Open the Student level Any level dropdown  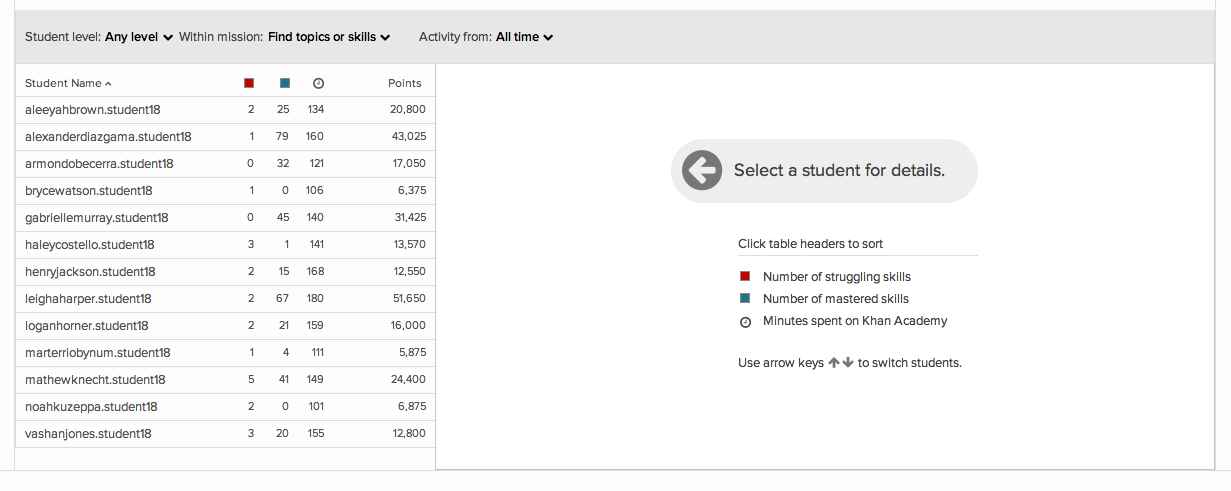pos(139,37)
